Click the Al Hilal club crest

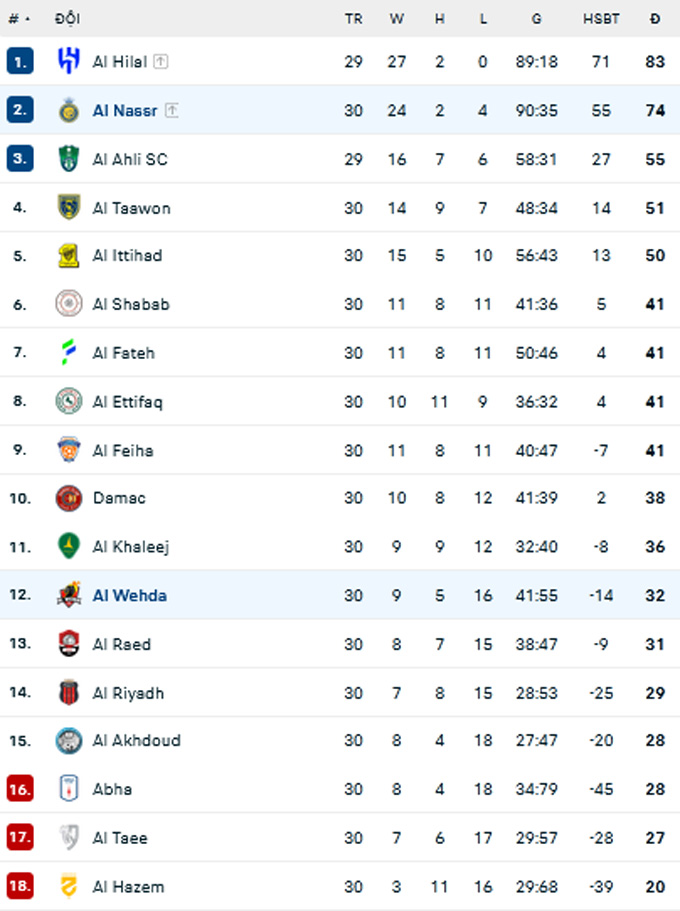click(x=69, y=61)
